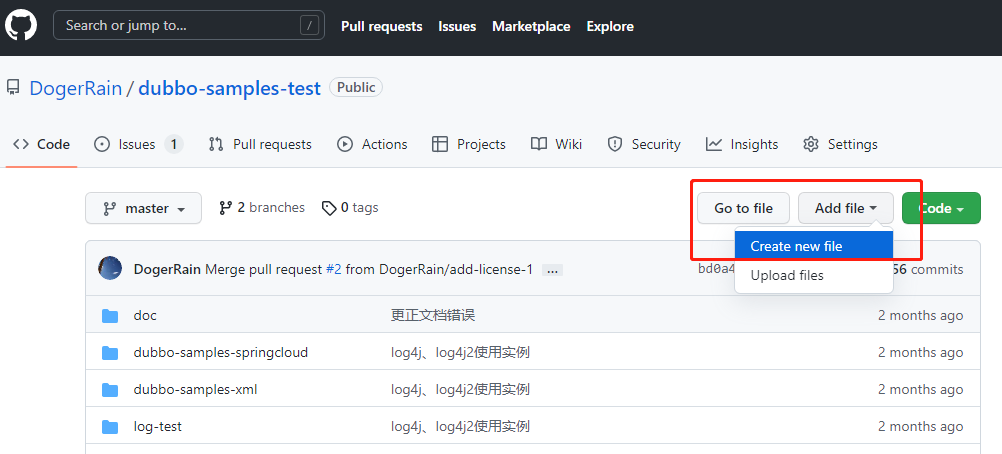
Task: Click DogerRain's commit author avatar
Action: 110,268
